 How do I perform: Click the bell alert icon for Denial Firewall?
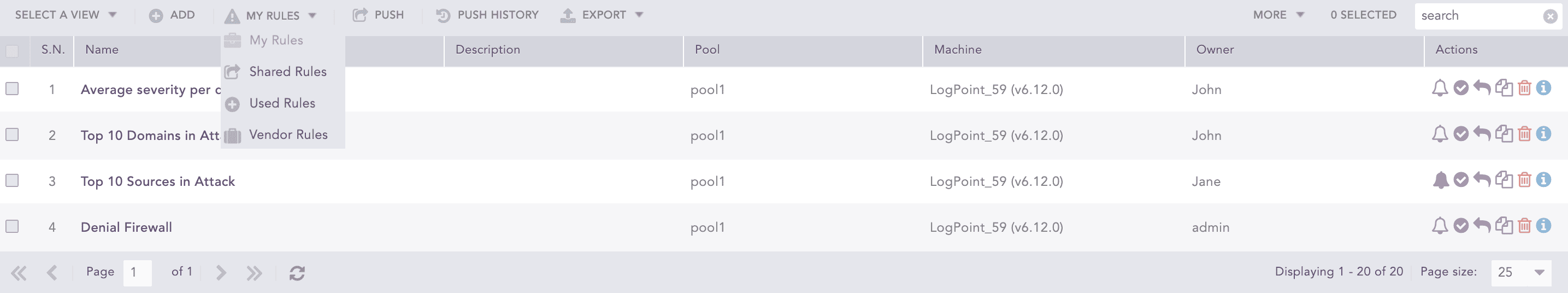click(1440, 226)
